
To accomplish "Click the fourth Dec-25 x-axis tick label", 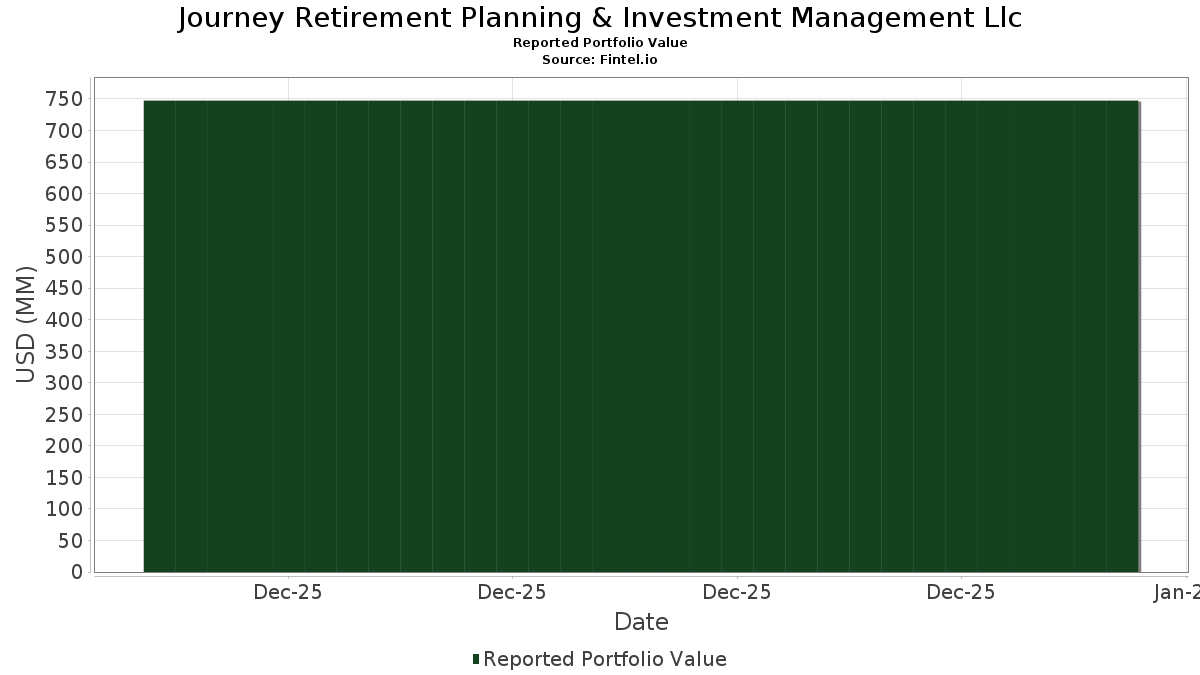I will 961,593.
